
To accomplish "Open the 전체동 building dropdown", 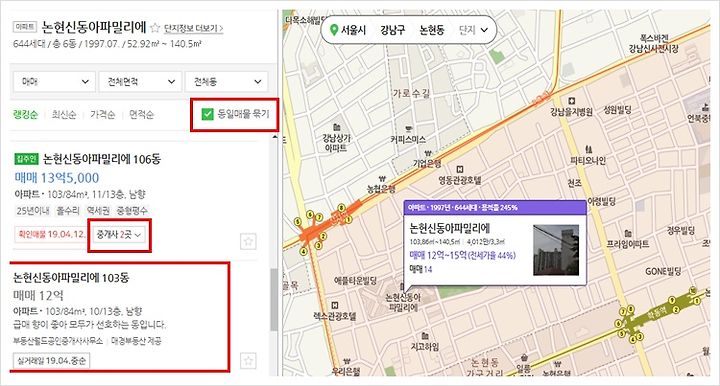I will (x=226, y=82).
